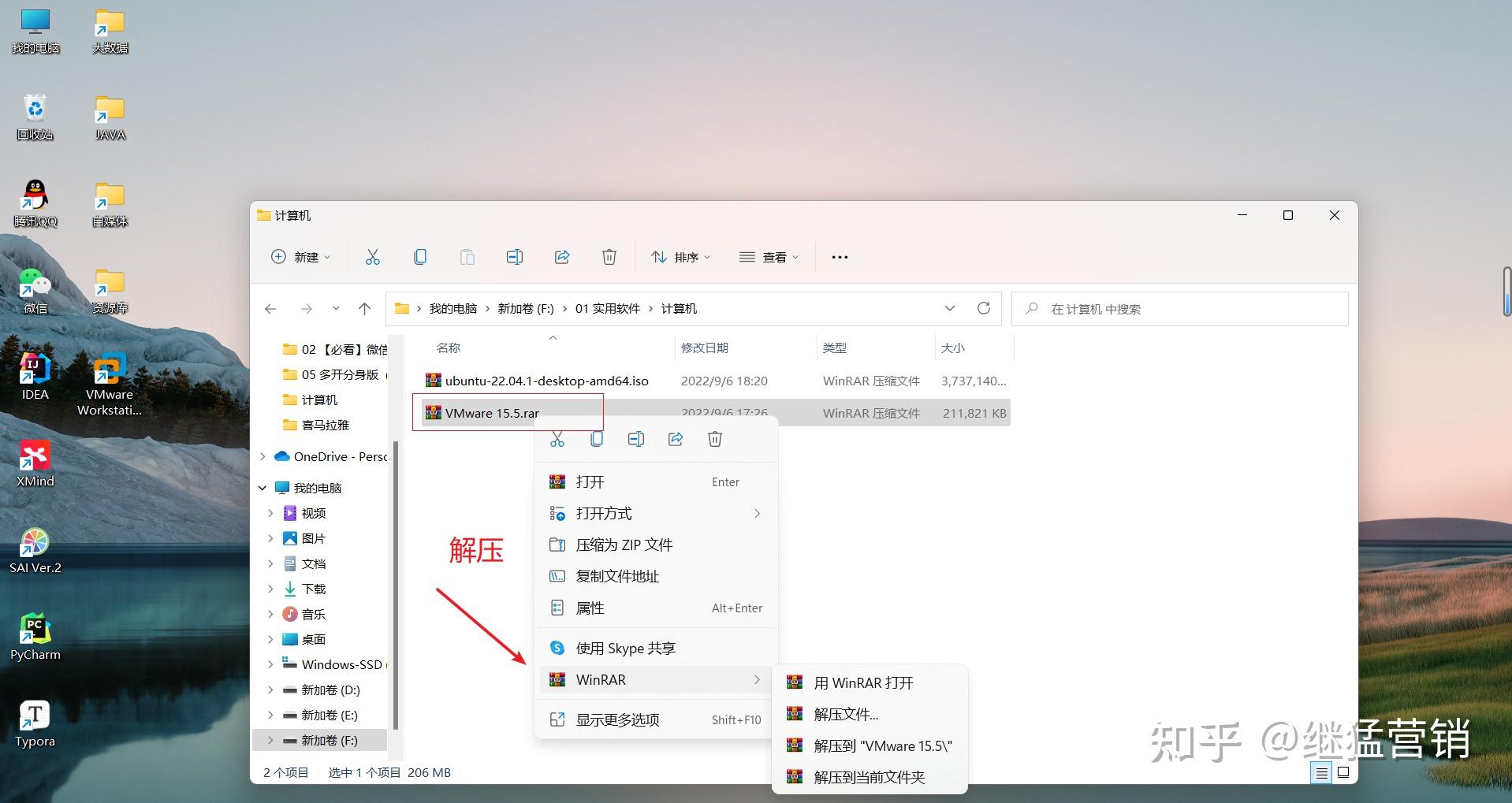The image size is (1512, 803).
Task: Sort by 修改日期 column header
Action: point(705,348)
